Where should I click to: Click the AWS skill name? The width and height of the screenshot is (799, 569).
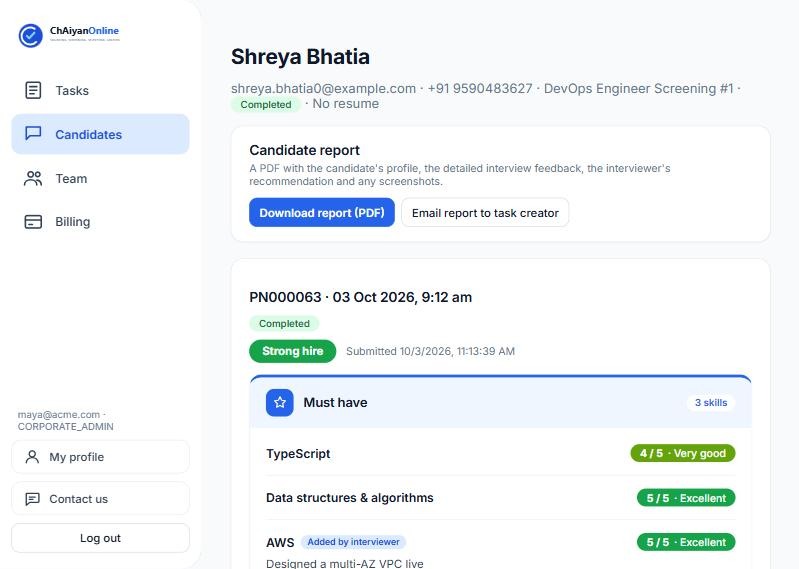280,543
